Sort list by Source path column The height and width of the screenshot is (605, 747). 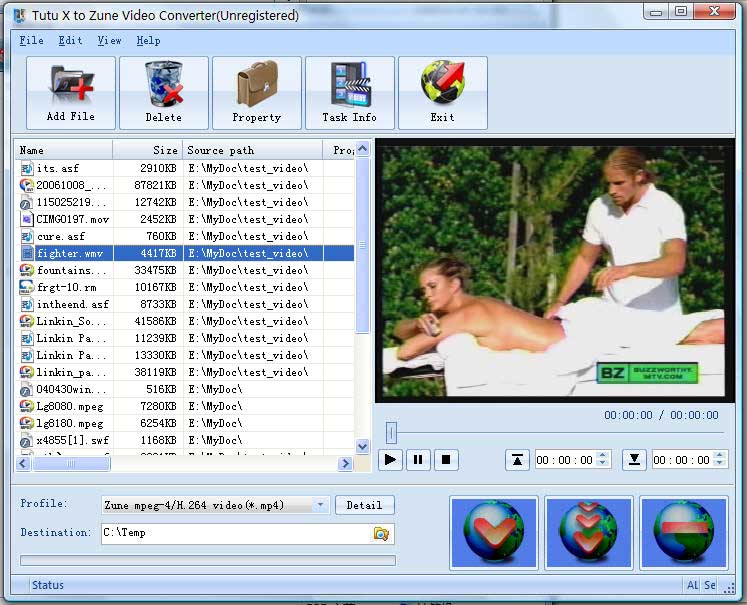tap(253, 150)
